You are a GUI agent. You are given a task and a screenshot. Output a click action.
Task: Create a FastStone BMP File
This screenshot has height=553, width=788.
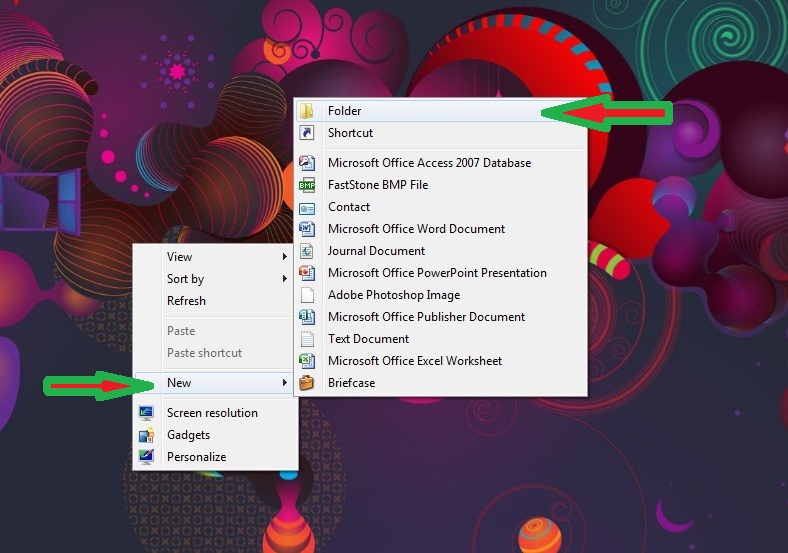pos(440,185)
